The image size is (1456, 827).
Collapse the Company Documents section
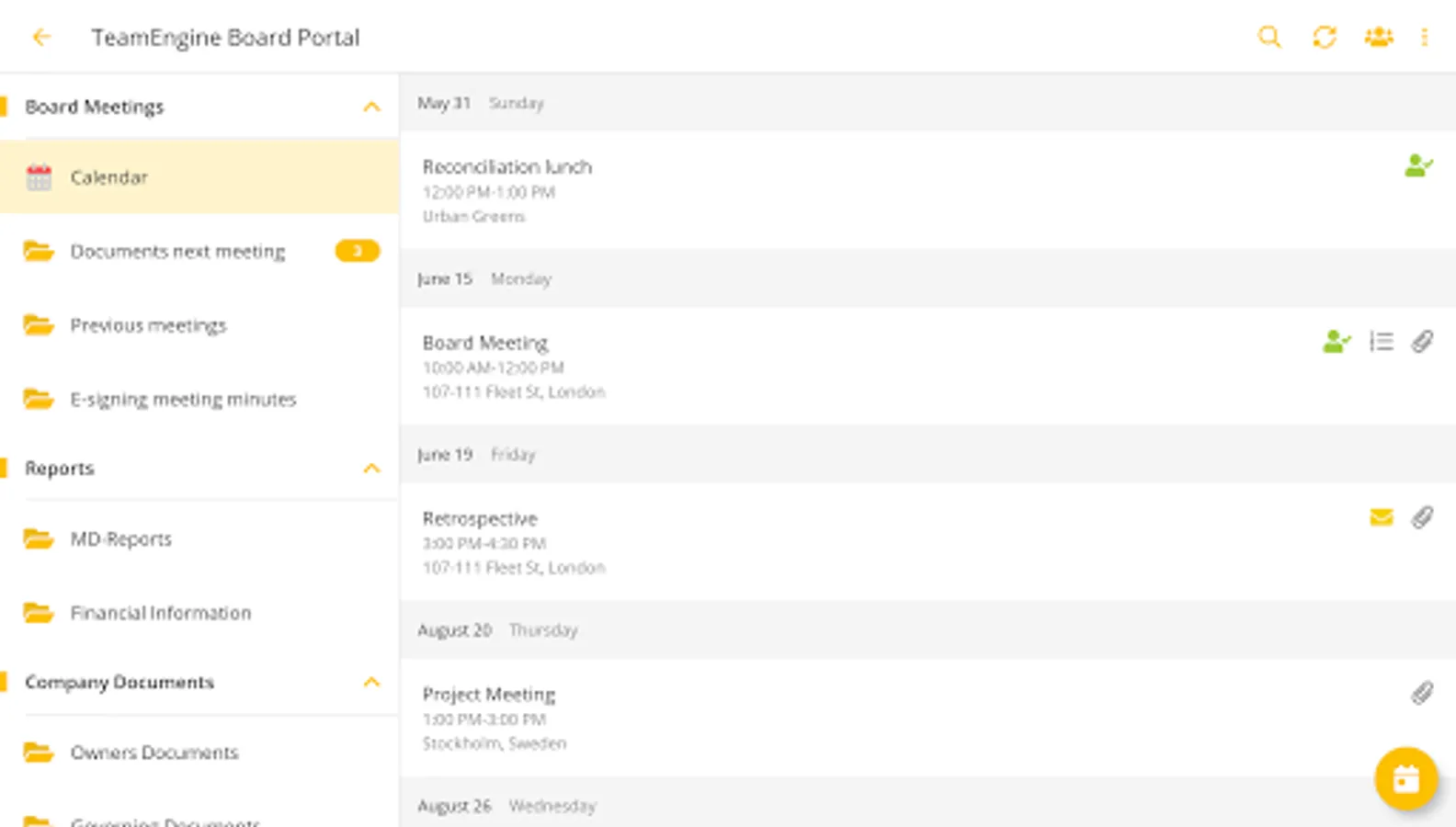(x=371, y=683)
